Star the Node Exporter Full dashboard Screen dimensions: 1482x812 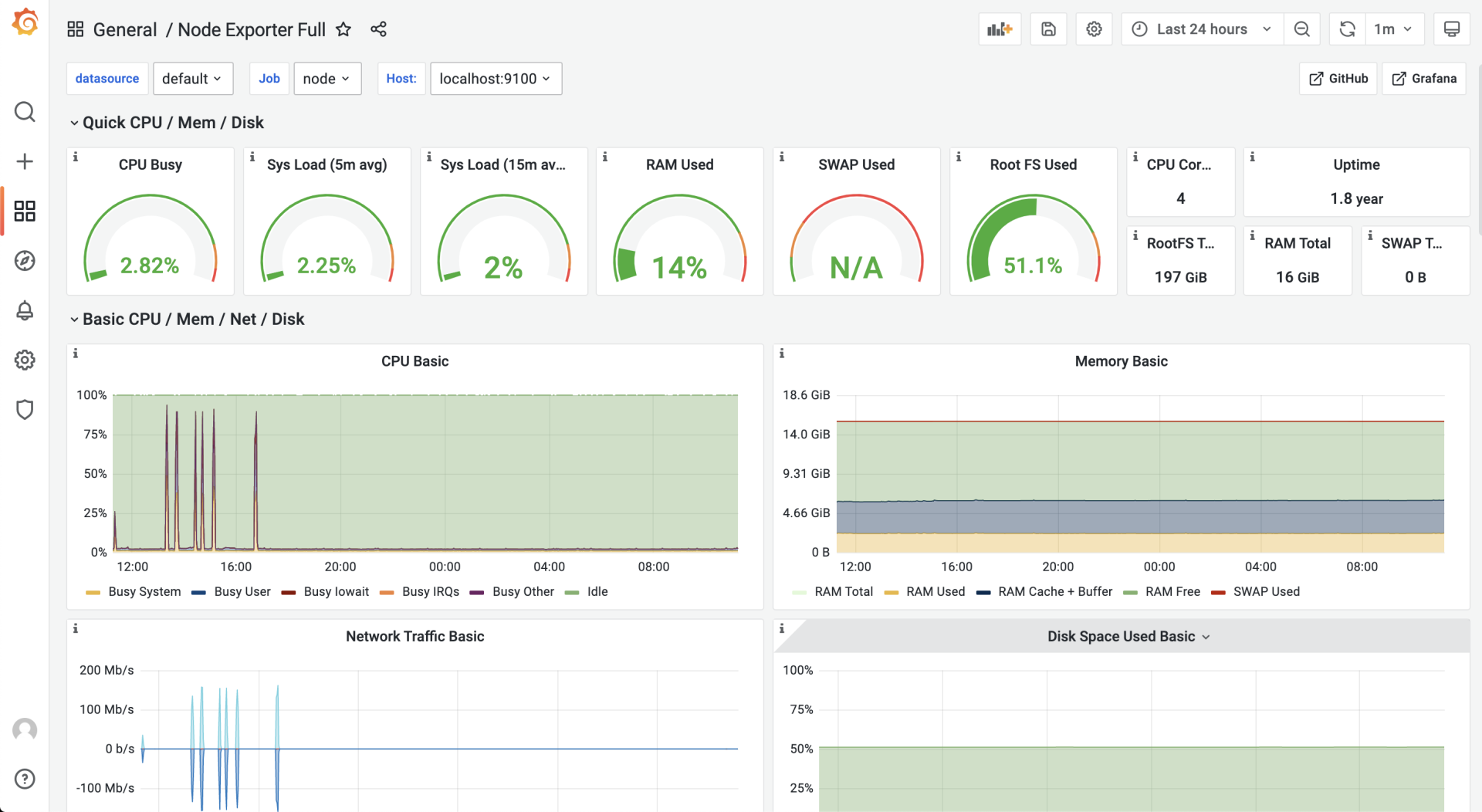coord(343,29)
